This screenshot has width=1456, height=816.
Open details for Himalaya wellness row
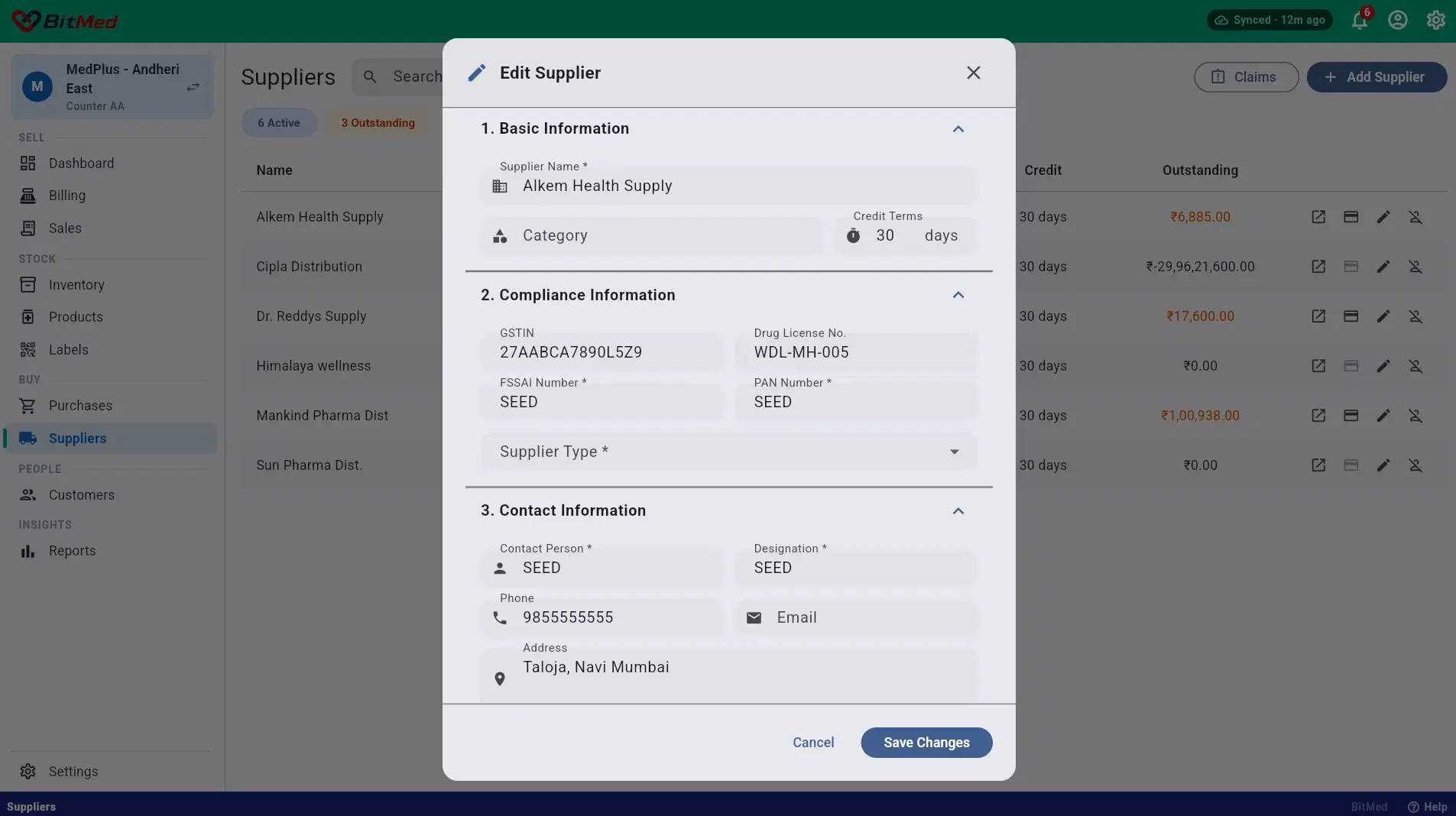[x=1318, y=366]
